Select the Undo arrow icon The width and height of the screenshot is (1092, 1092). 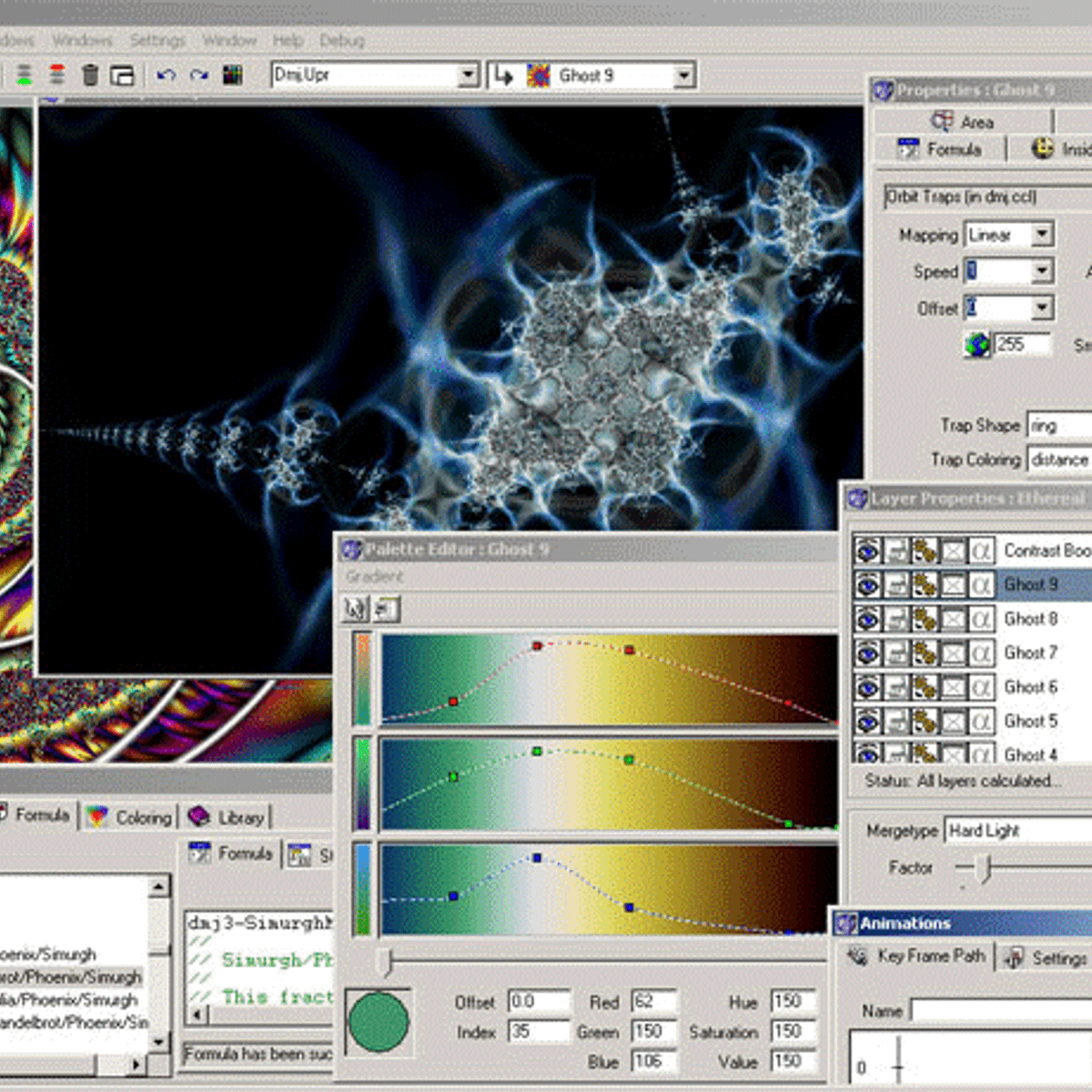pyautogui.click(x=166, y=76)
